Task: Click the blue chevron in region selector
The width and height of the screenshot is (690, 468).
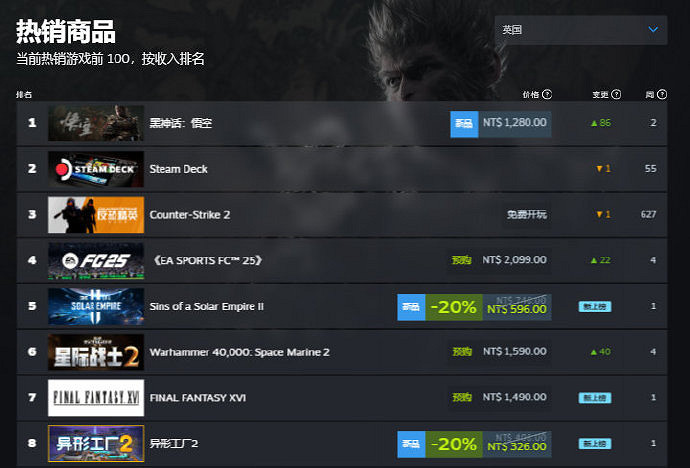Action: [653, 29]
